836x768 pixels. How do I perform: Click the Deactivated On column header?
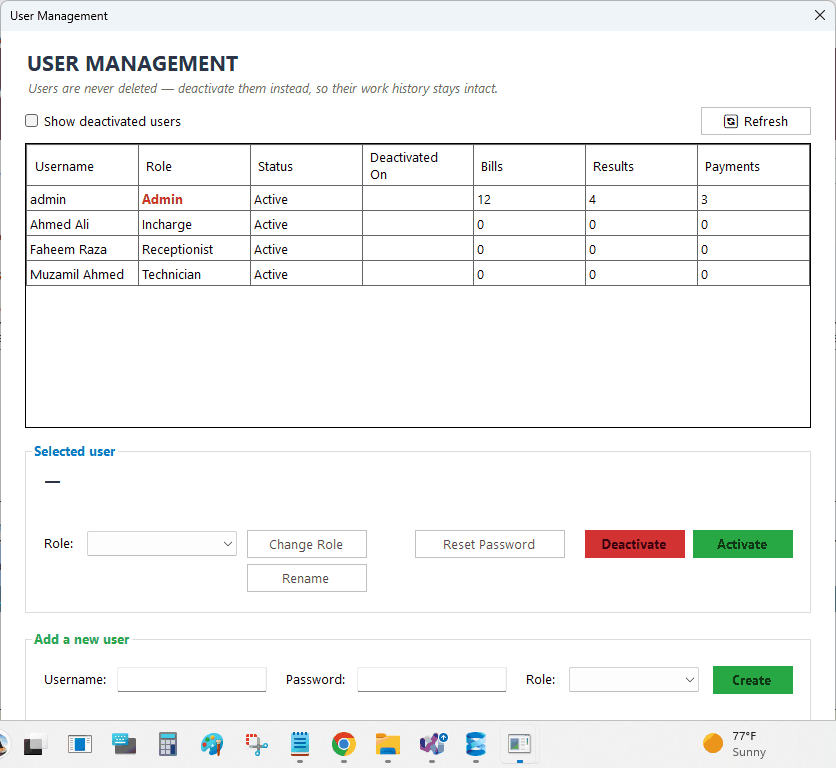418,166
